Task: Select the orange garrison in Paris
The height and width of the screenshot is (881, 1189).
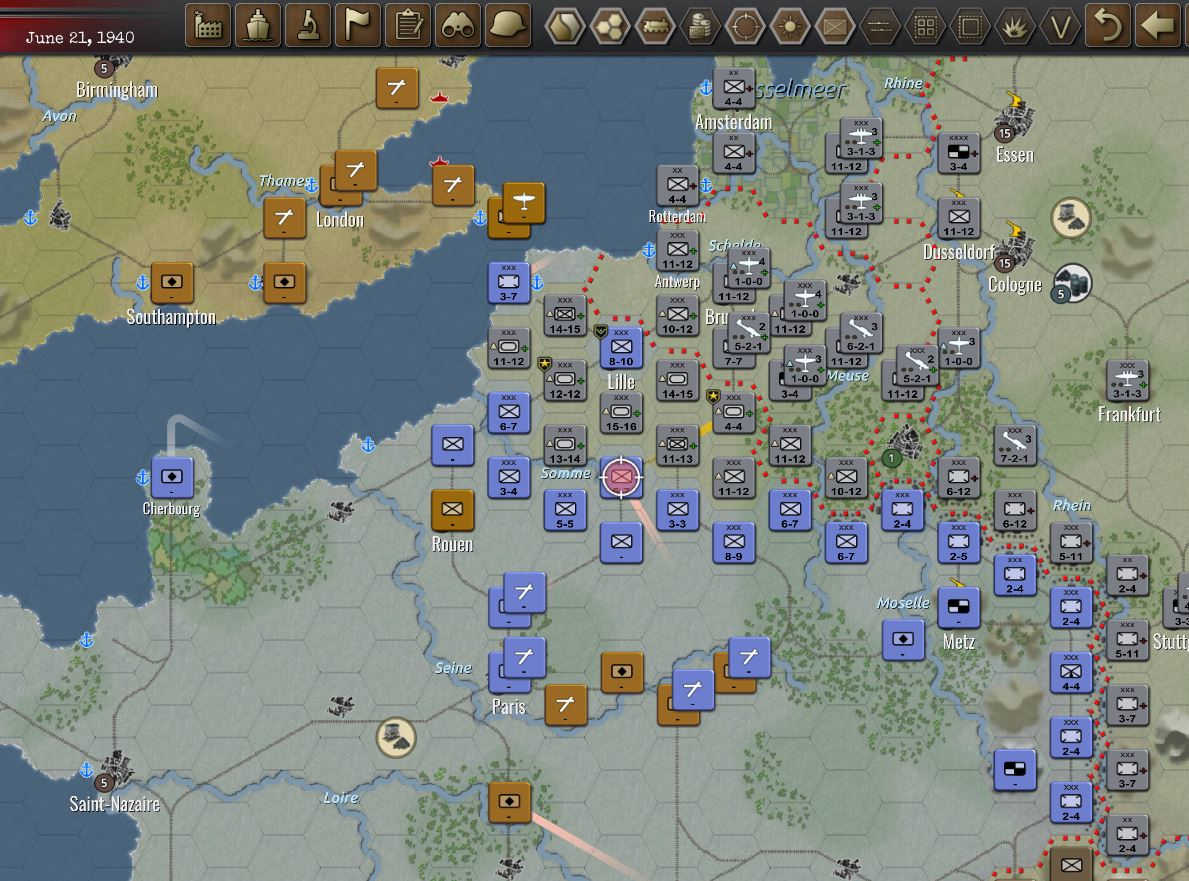Action: tap(622, 673)
